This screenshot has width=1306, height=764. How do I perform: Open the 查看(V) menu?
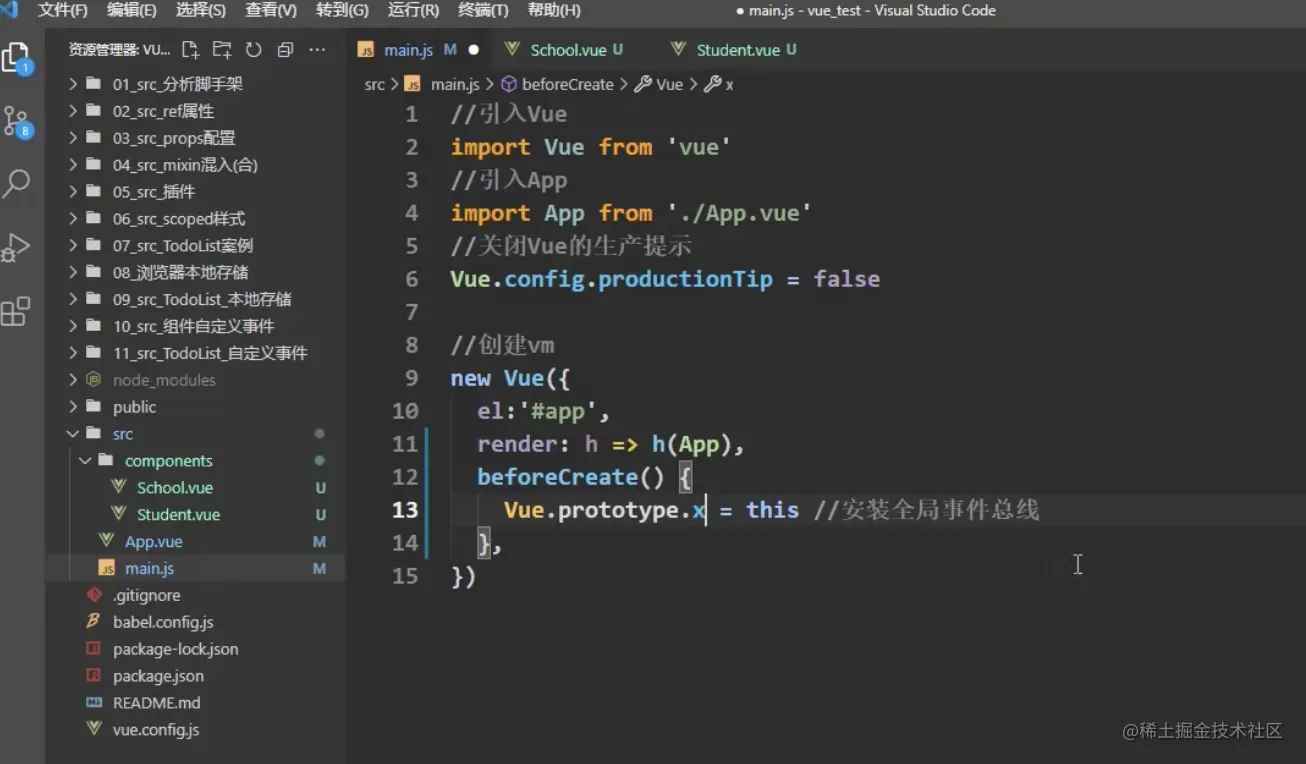click(x=271, y=10)
